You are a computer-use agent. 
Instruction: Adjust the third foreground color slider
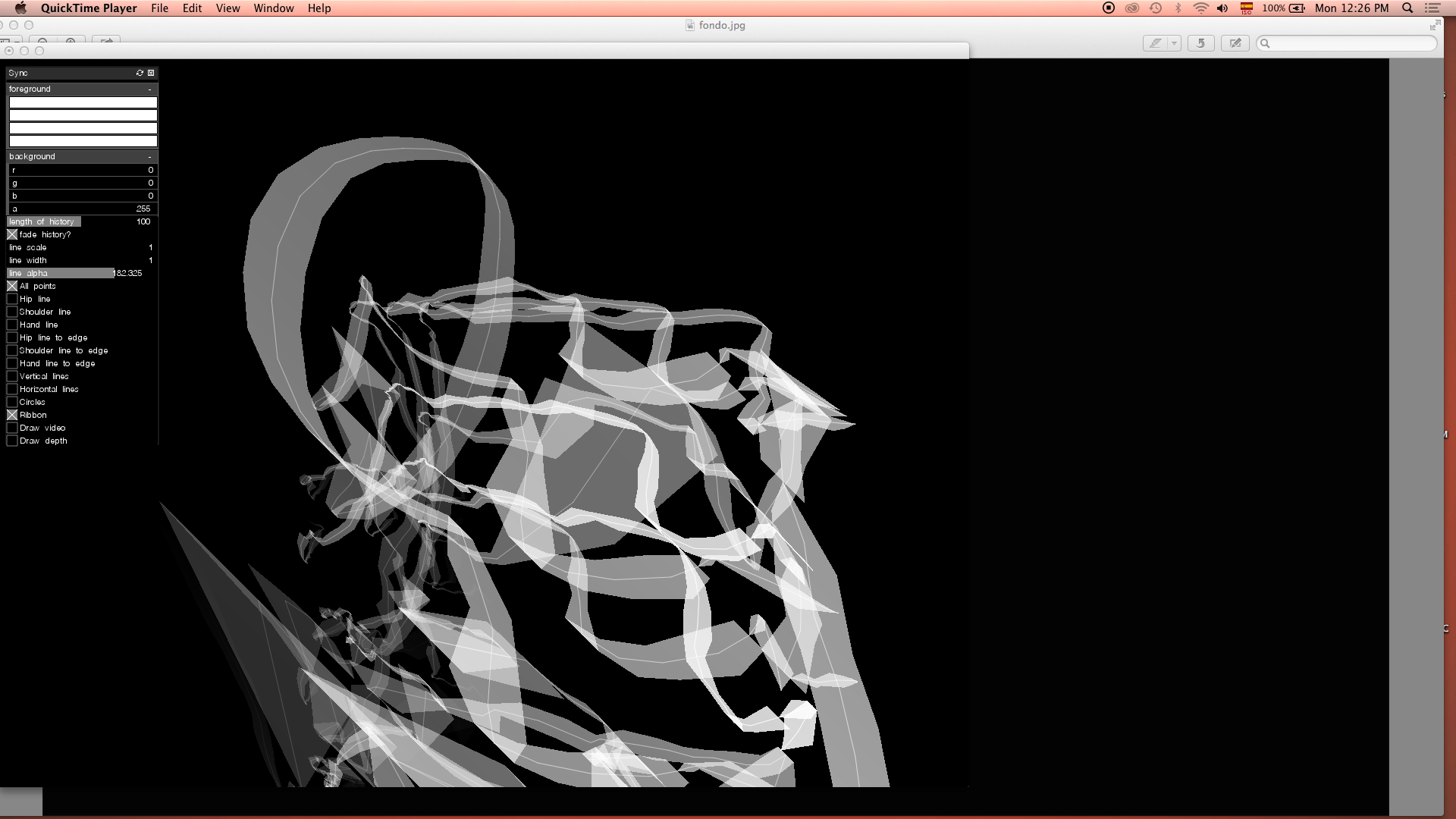coord(83,128)
